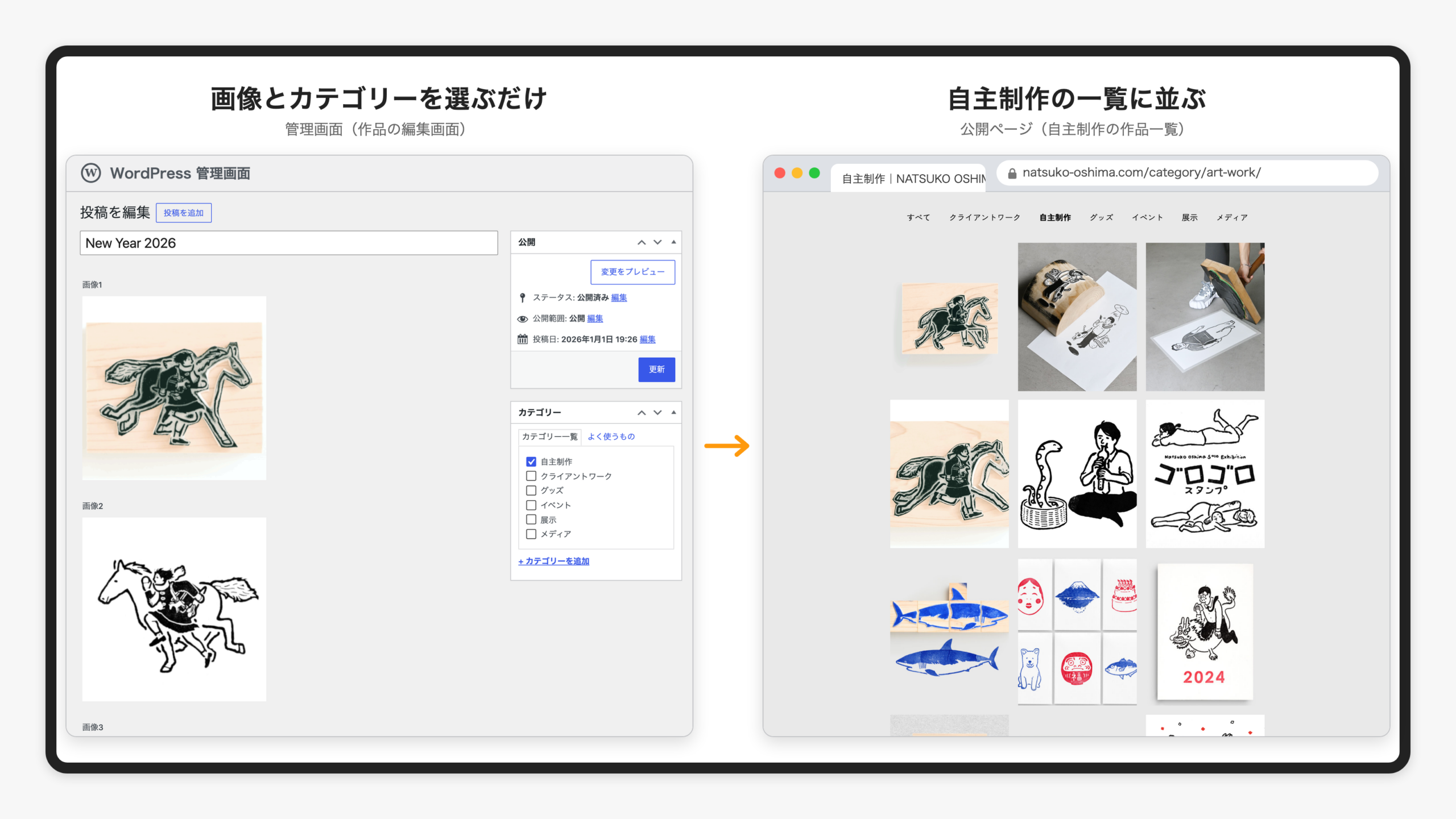Open the メディア navigation item on site
1456x819 pixels.
coord(1232,217)
